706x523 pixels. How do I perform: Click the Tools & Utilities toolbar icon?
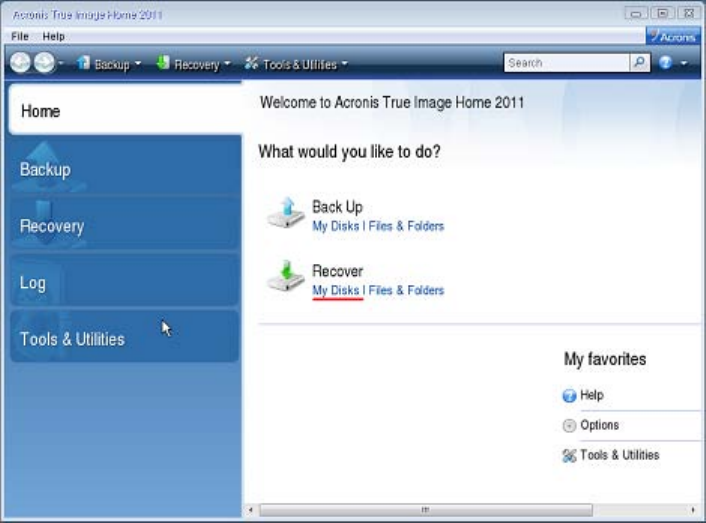pyautogui.click(x=251, y=63)
